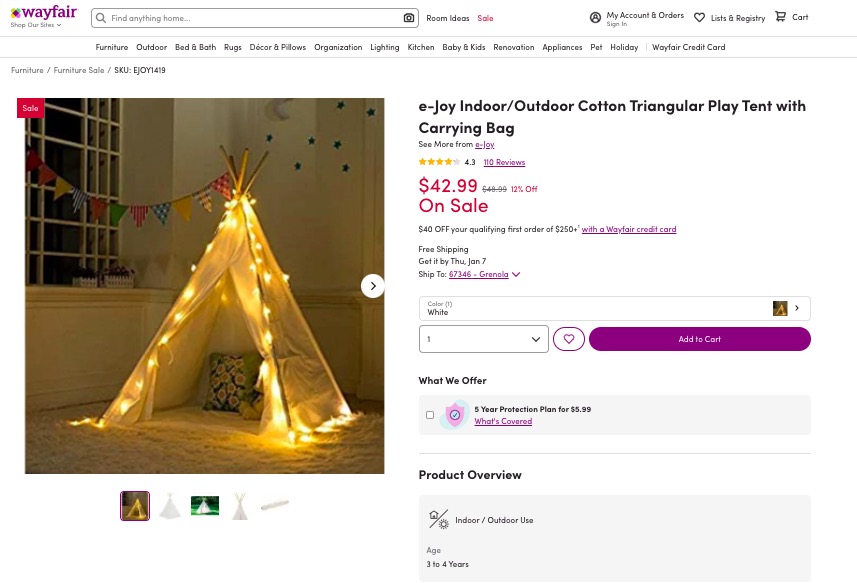Open the Color White selector

click(x=614, y=308)
